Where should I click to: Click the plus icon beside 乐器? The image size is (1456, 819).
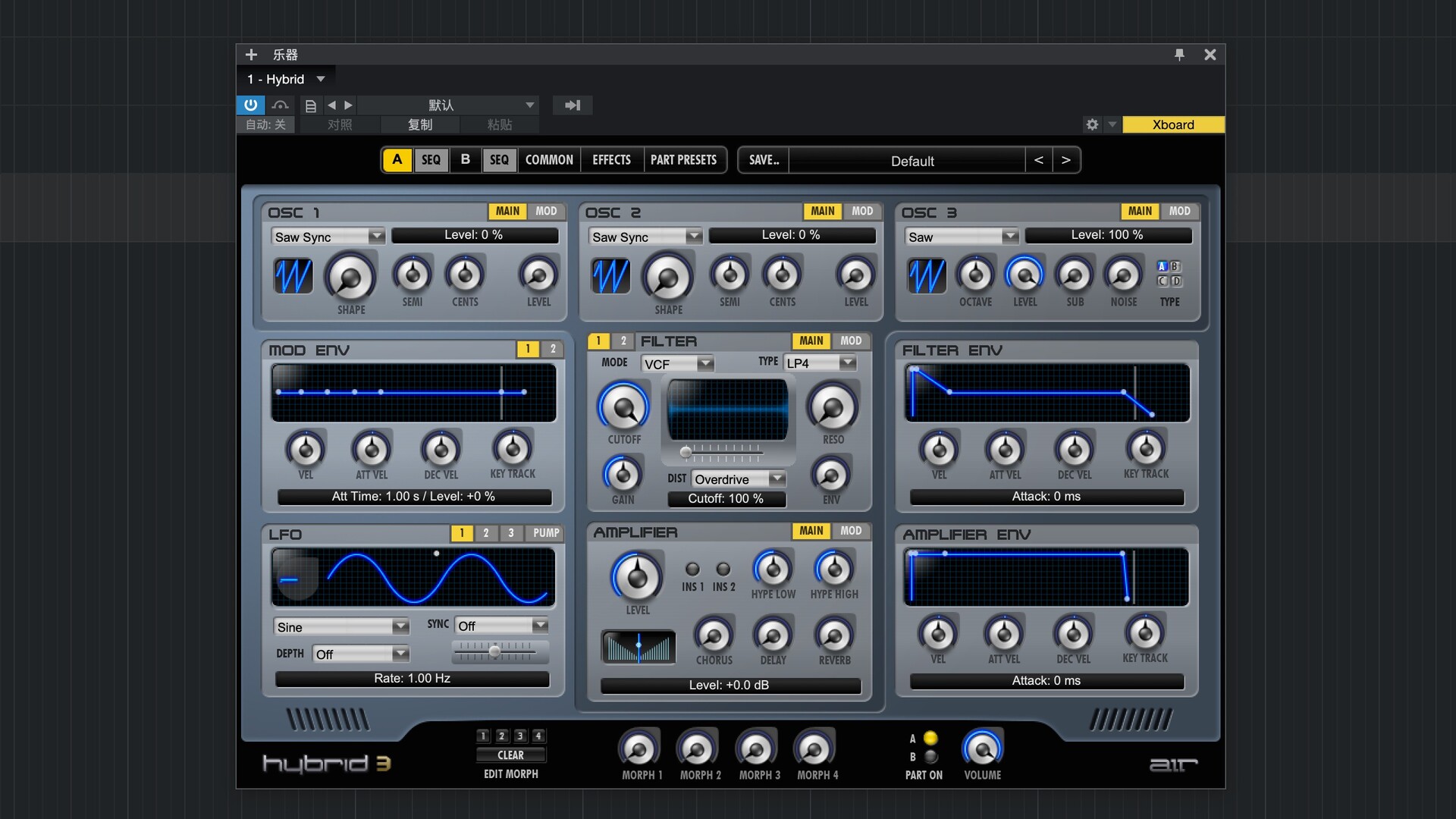[251, 55]
